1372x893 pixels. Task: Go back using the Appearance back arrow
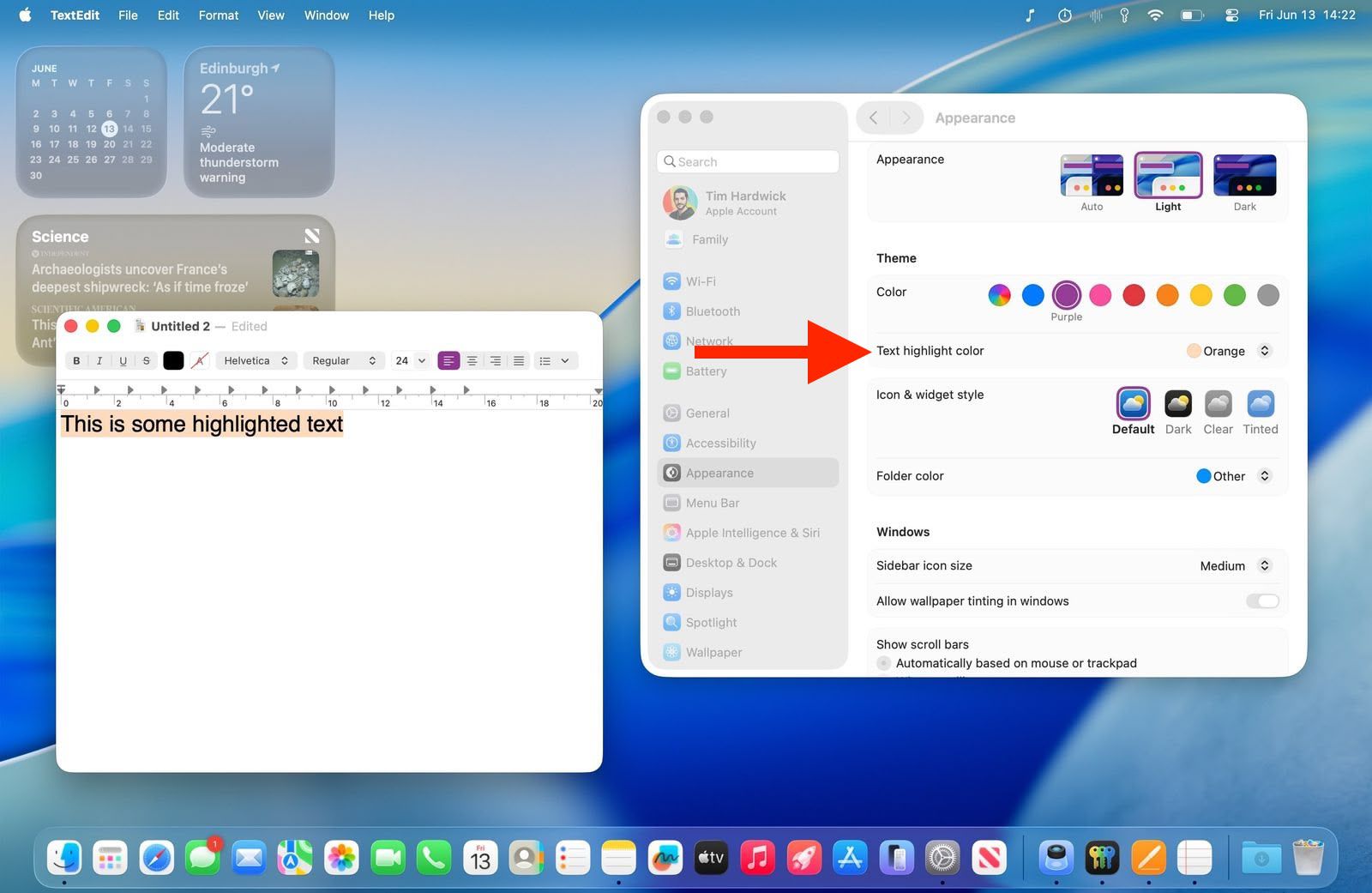[872, 118]
